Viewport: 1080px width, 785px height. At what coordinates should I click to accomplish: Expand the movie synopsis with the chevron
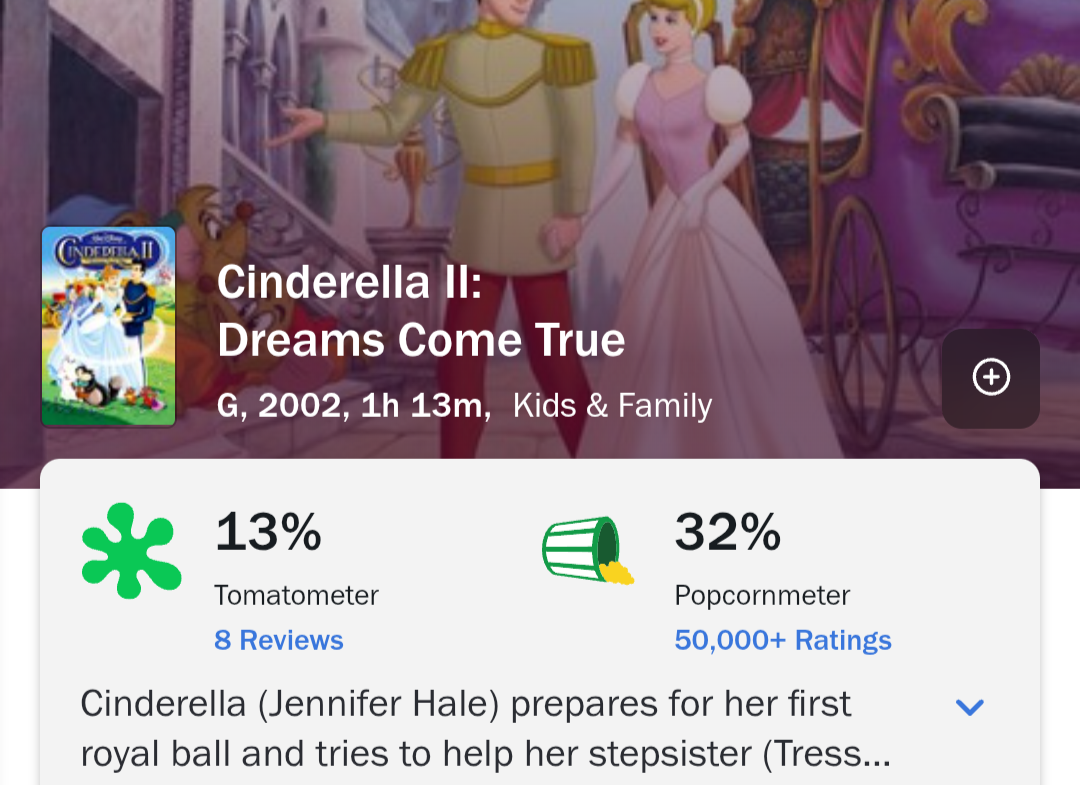(969, 707)
